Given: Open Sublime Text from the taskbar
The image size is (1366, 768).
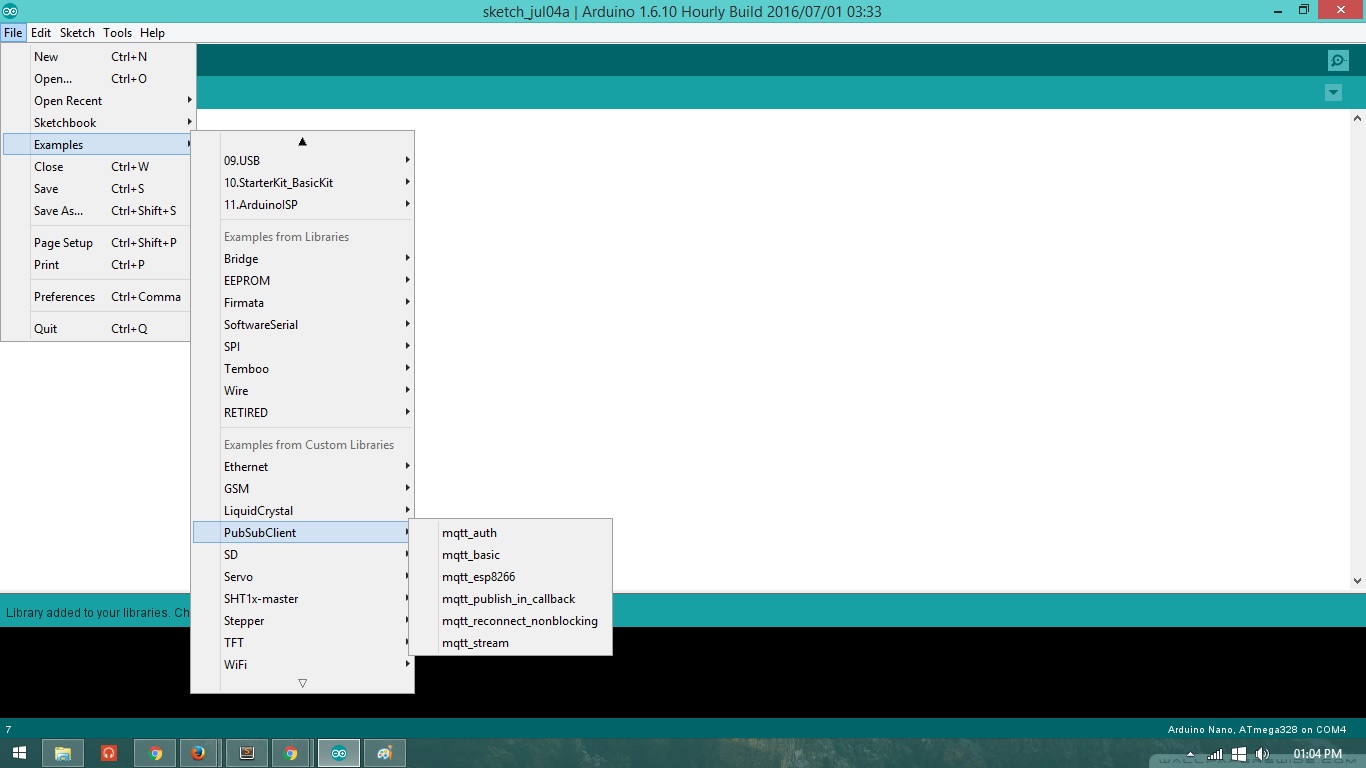Looking at the screenshot, I should pyautogui.click(x=247, y=753).
